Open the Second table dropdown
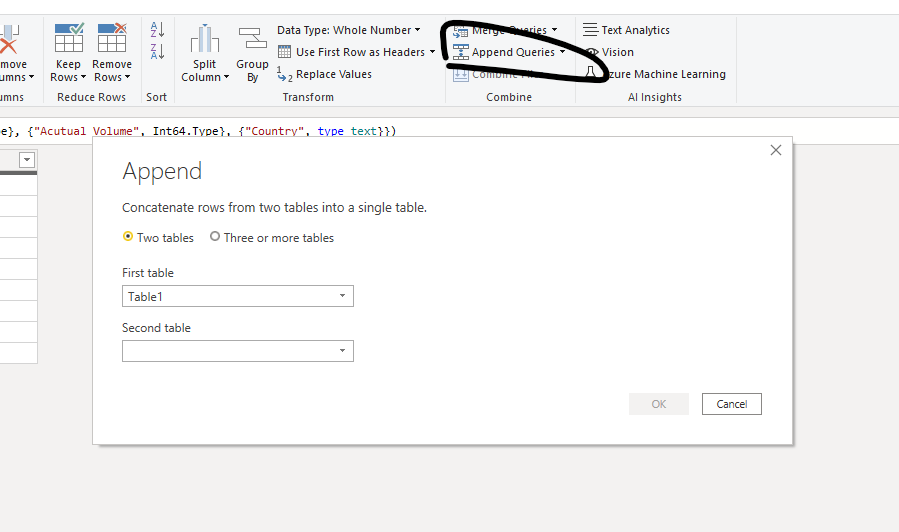Image resolution: width=899 pixels, height=532 pixels. (x=238, y=351)
